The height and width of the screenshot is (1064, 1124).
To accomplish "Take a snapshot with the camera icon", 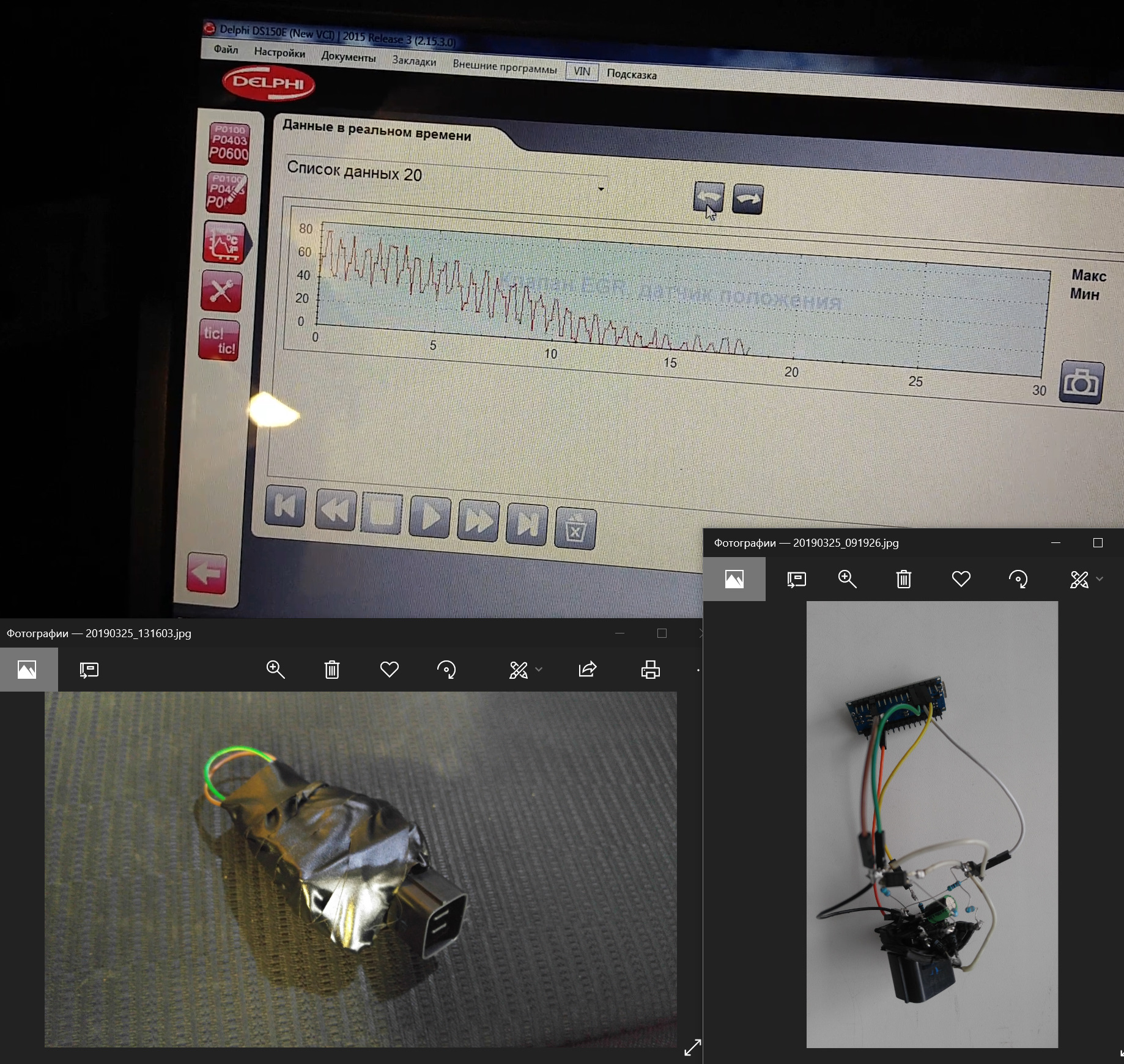I will pyautogui.click(x=1081, y=383).
